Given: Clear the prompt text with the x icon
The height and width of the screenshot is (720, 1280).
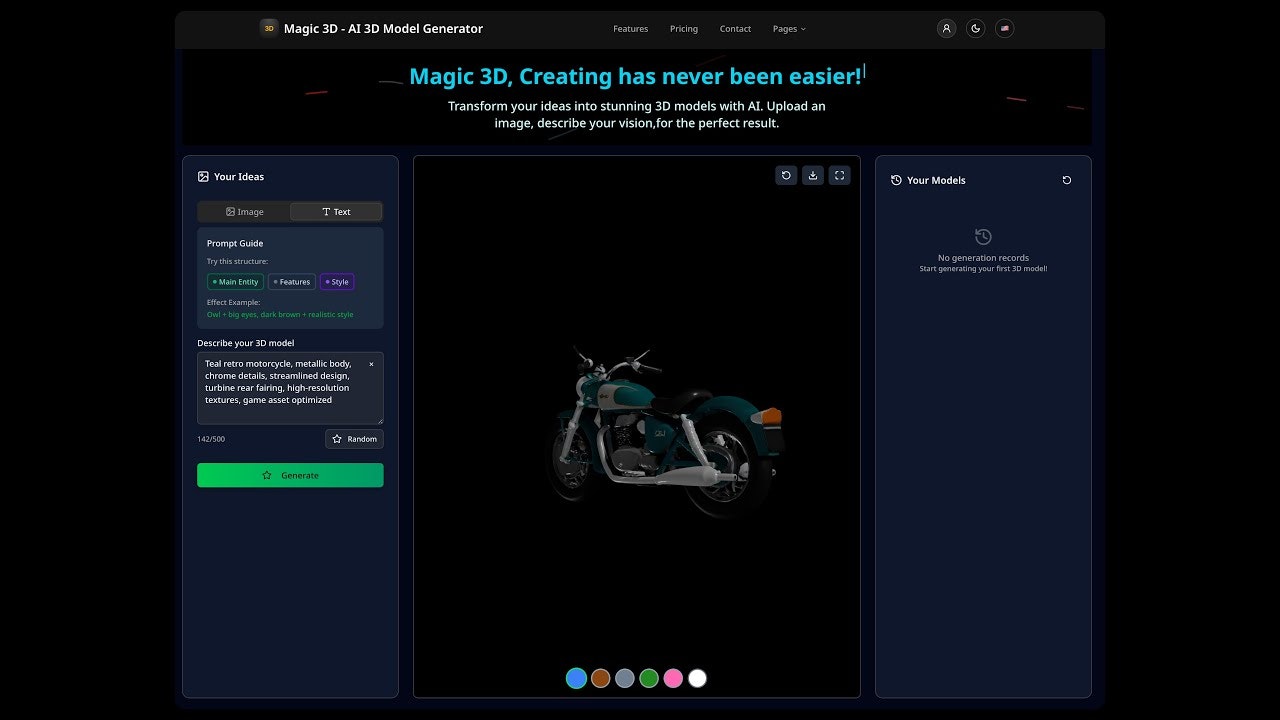Looking at the screenshot, I should 371,364.
